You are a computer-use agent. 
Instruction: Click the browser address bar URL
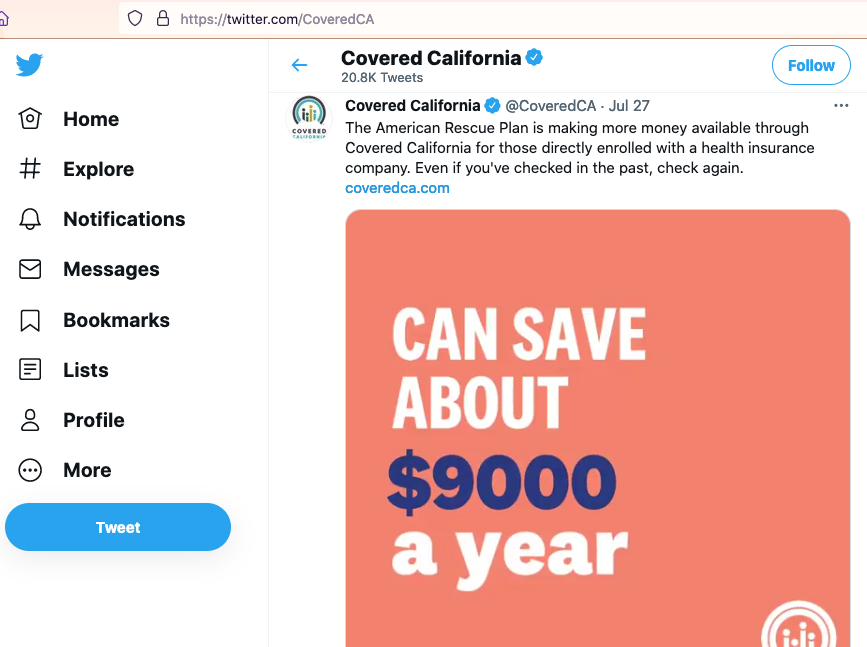point(277,19)
